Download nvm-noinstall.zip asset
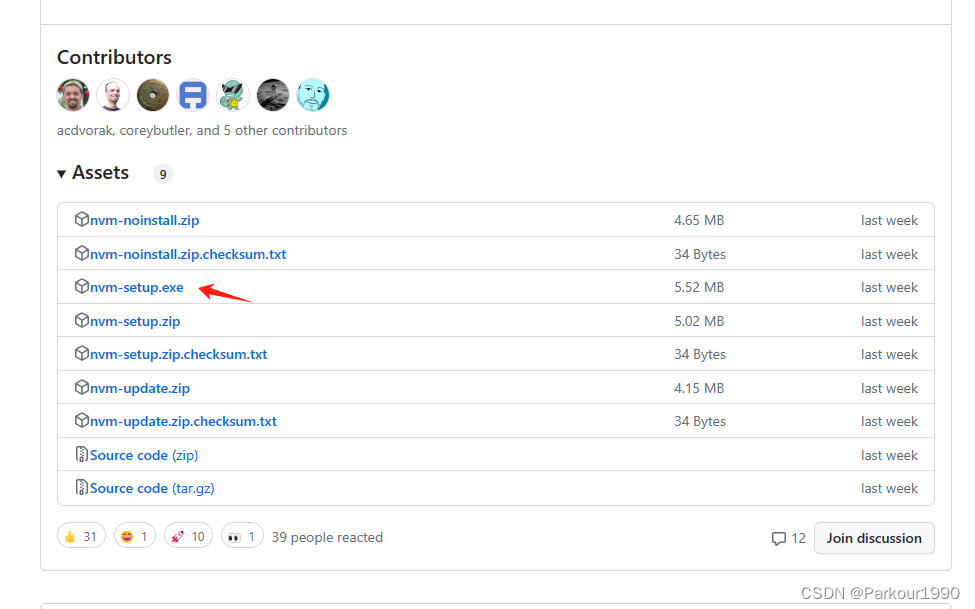Image resolution: width=975 pixels, height=609 pixels. (x=144, y=220)
